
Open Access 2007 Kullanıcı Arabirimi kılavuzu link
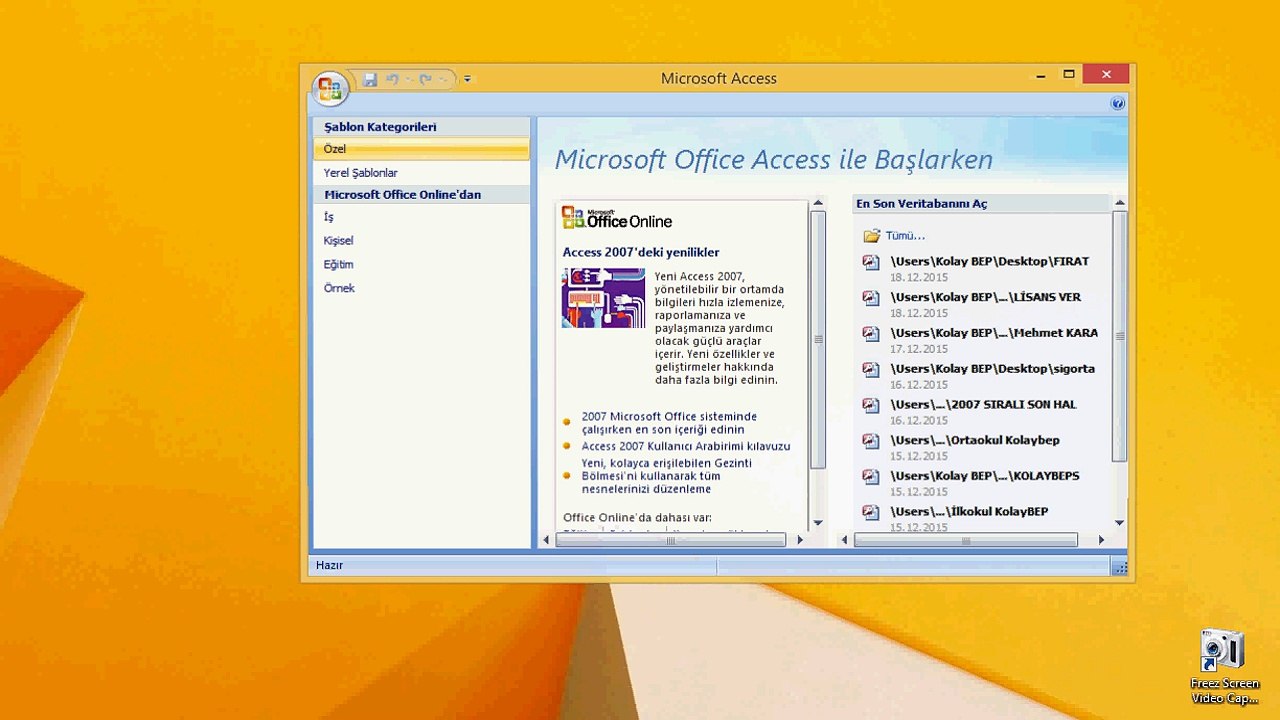[x=686, y=446]
